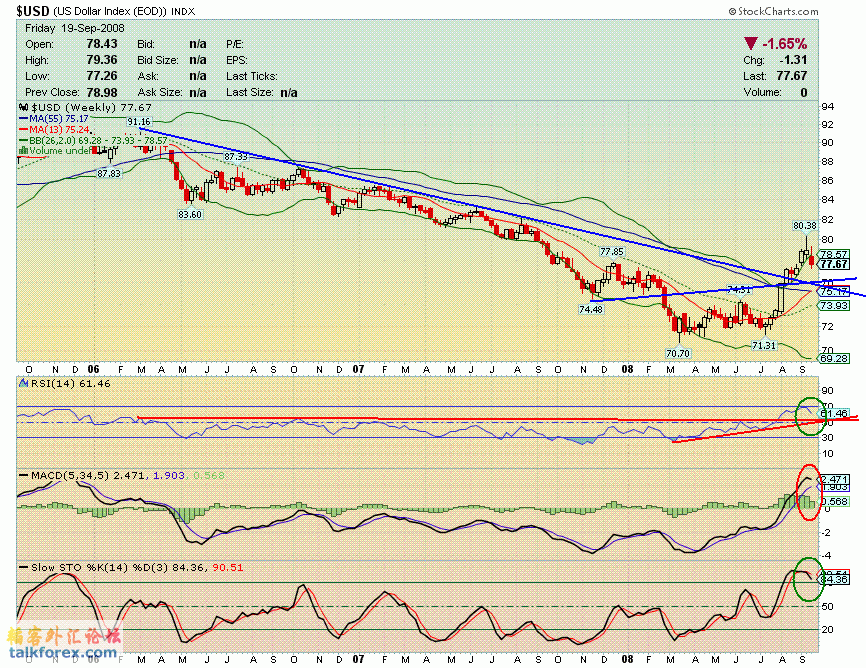Click the Open value 78.43
The height and width of the screenshot is (668, 866).
(102, 44)
